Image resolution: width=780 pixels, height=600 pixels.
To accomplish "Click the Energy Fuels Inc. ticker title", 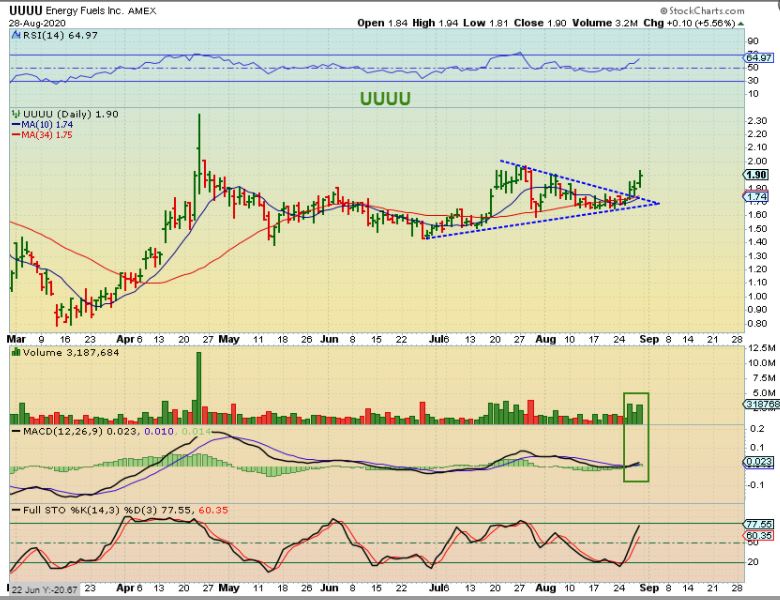I will pos(87,9).
